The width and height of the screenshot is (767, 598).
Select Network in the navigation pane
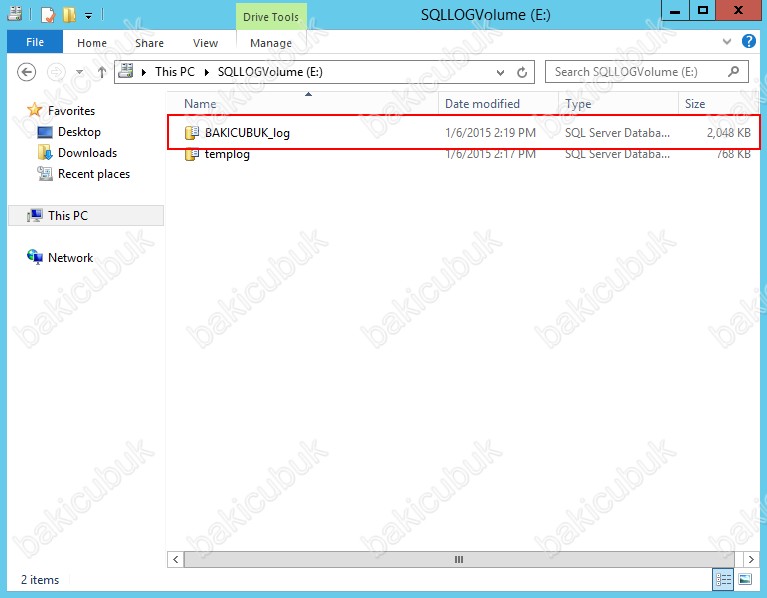(x=70, y=258)
